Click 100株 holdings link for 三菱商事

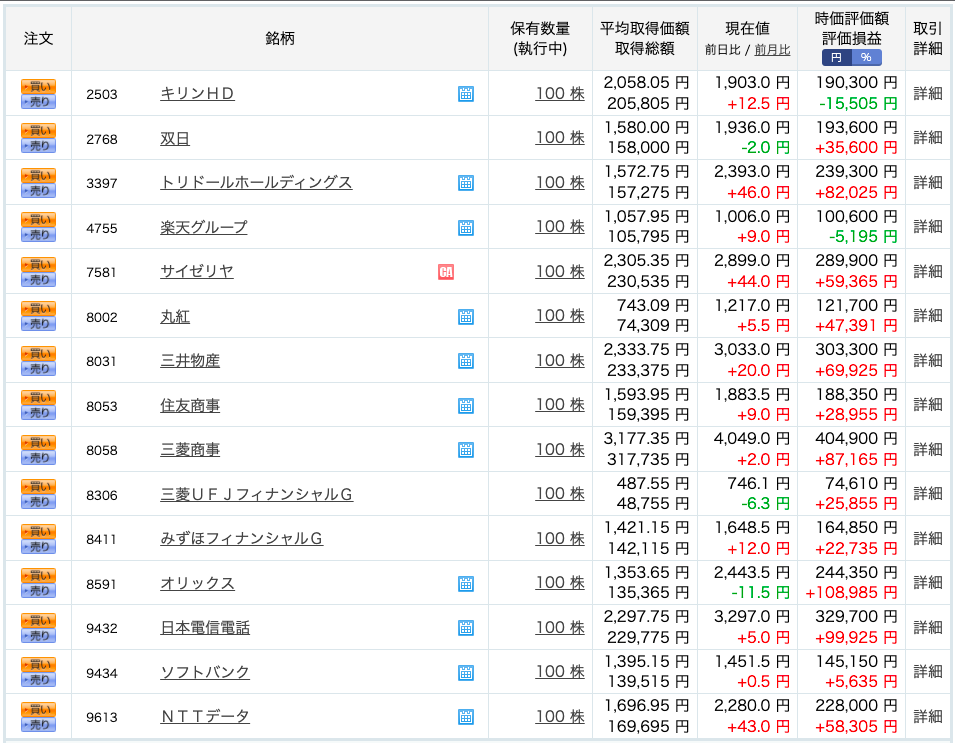560,449
